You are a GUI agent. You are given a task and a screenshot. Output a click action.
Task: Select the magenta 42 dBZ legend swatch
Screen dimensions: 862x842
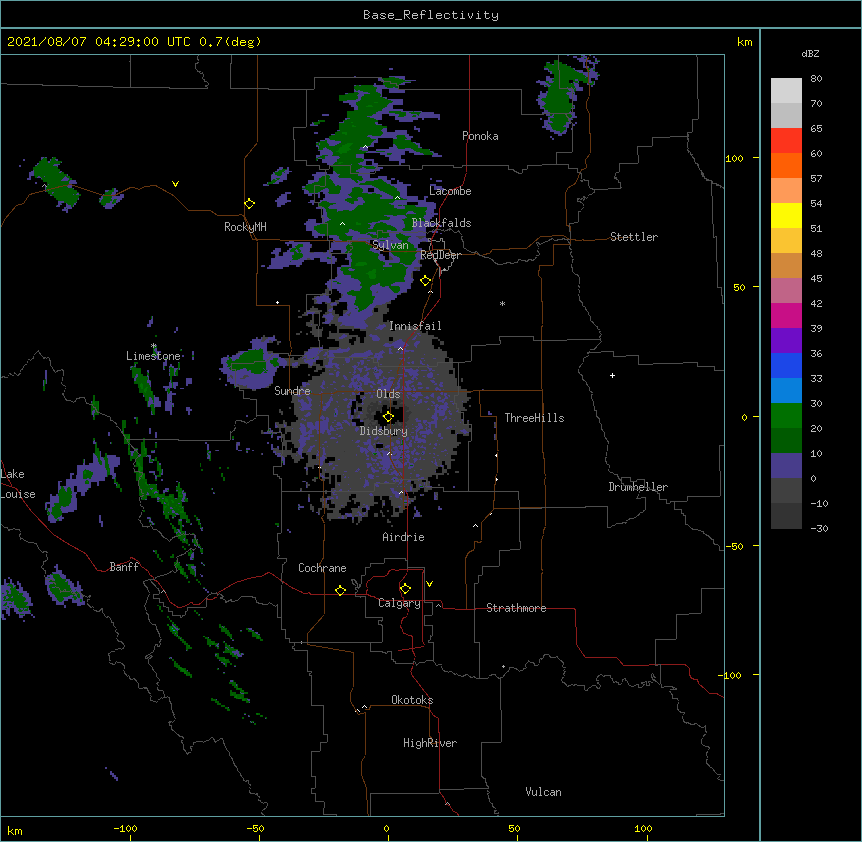[x=786, y=315]
